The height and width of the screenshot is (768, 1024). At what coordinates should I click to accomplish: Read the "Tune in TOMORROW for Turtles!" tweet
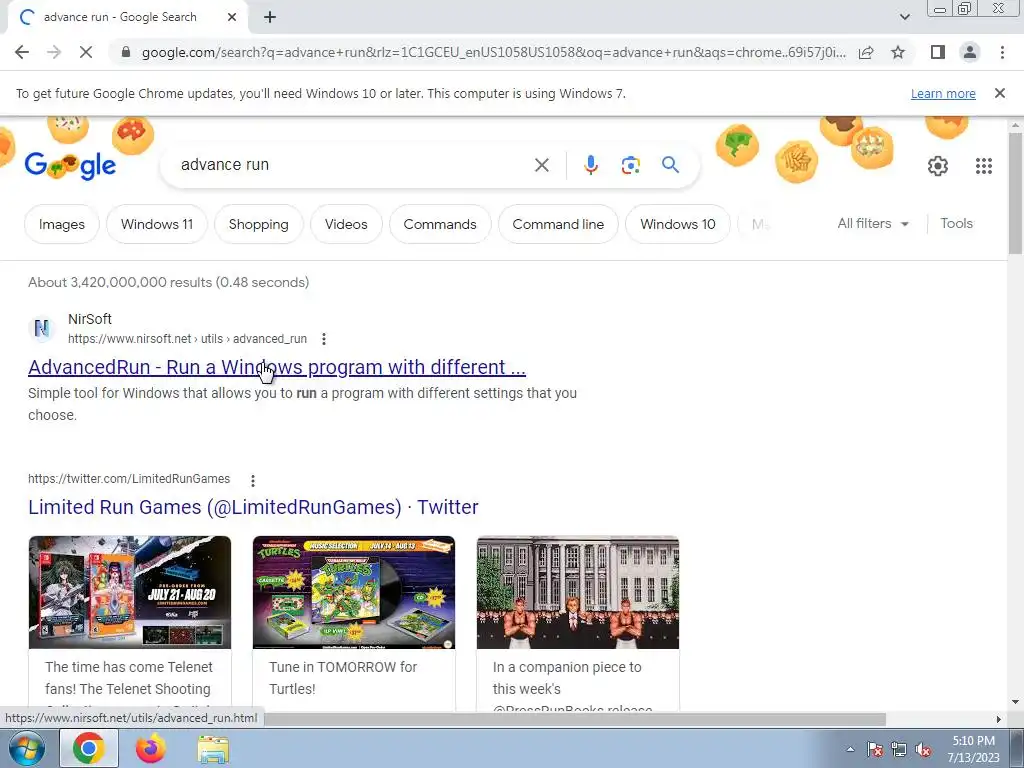[x=343, y=678]
